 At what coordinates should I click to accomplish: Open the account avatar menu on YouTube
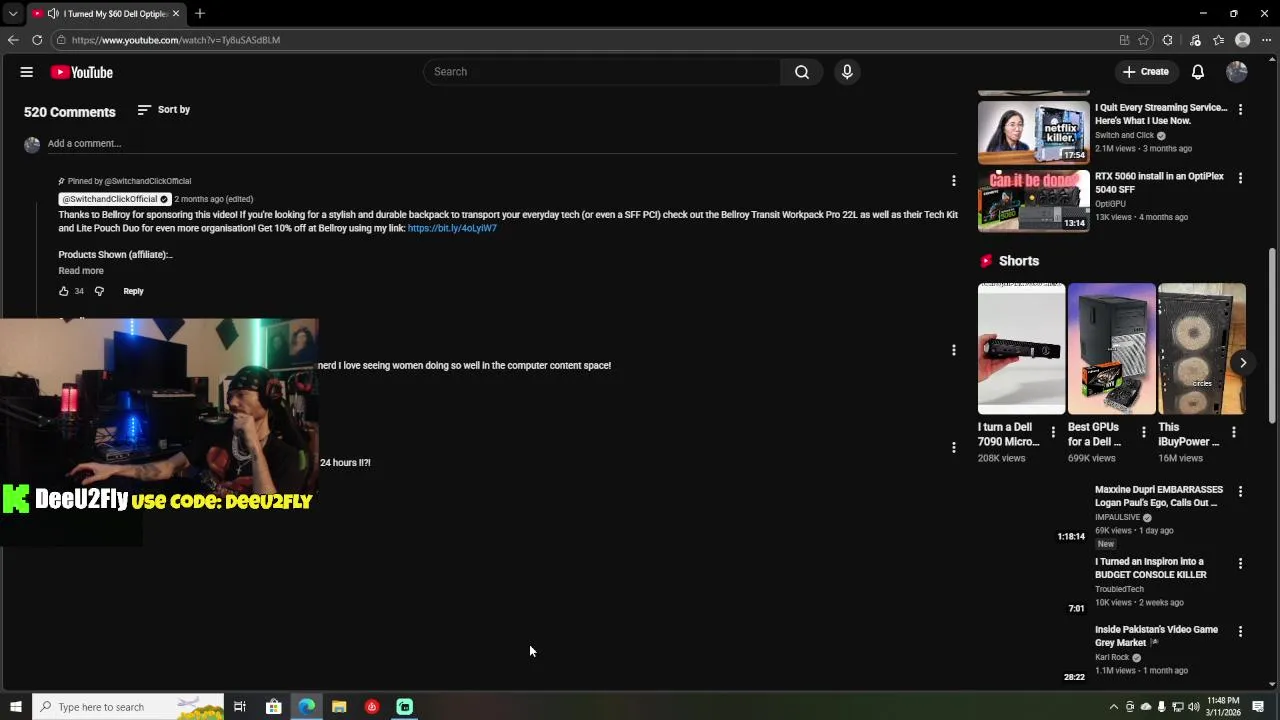click(x=1237, y=72)
